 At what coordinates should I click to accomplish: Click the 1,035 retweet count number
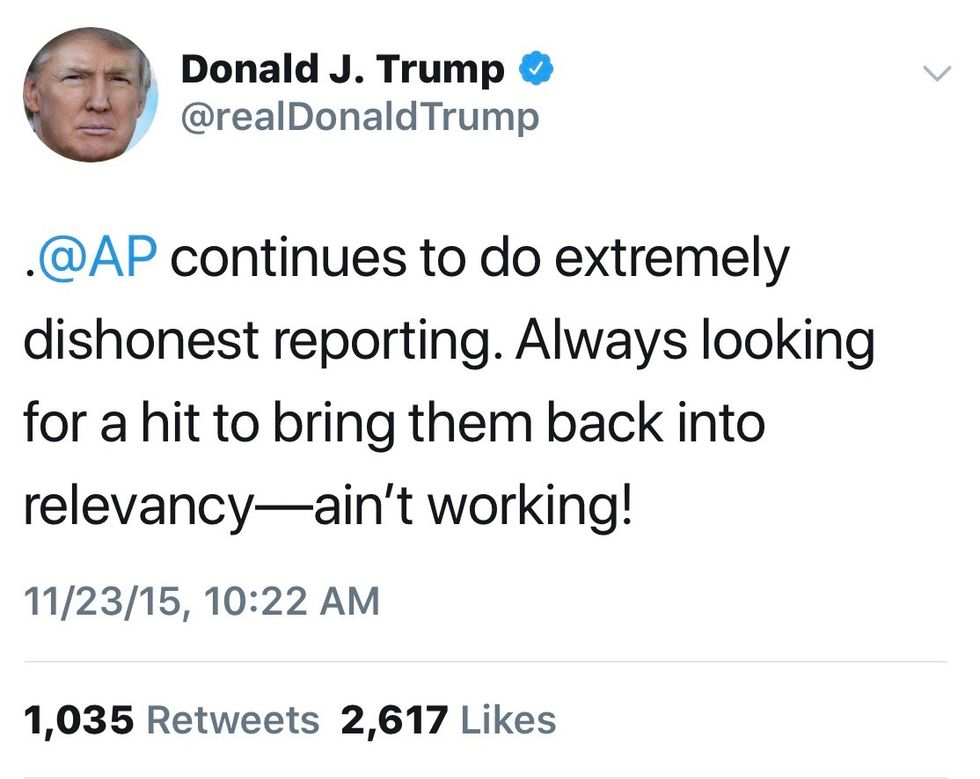[78, 719]
